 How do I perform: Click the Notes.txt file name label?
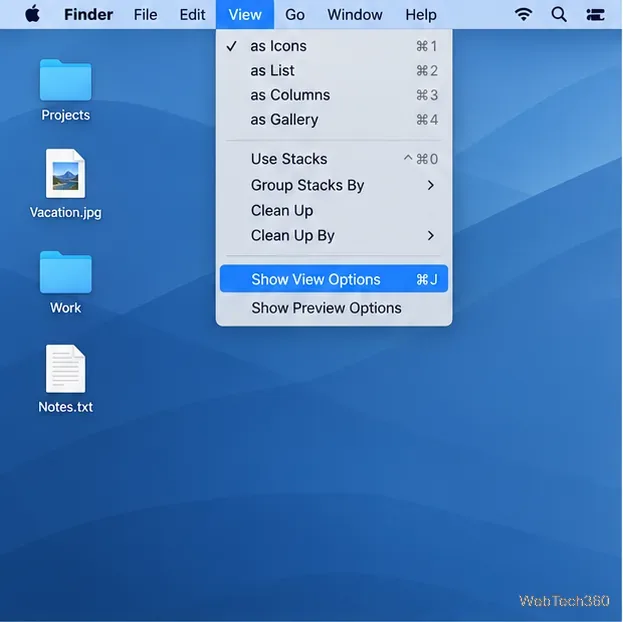[66, 407]
